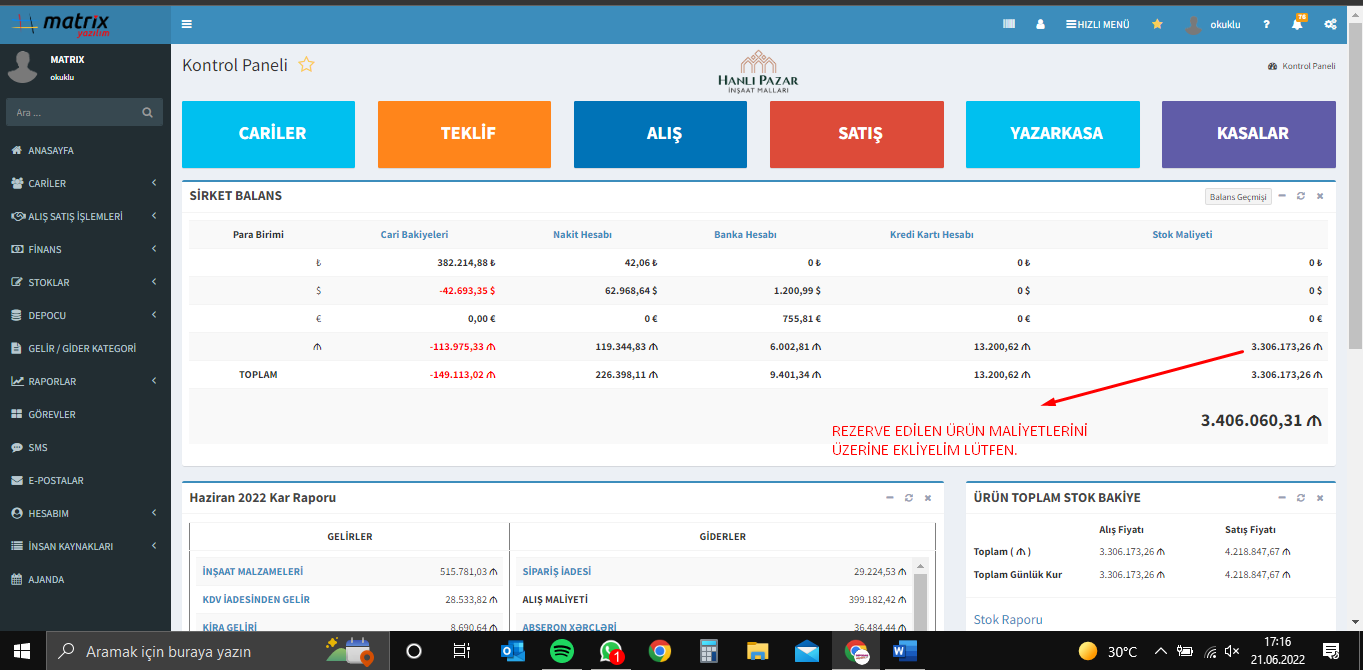Click the yellow star favorites icon in header
This screenshot has width=1363, height=670.
tap(1157, 24)
